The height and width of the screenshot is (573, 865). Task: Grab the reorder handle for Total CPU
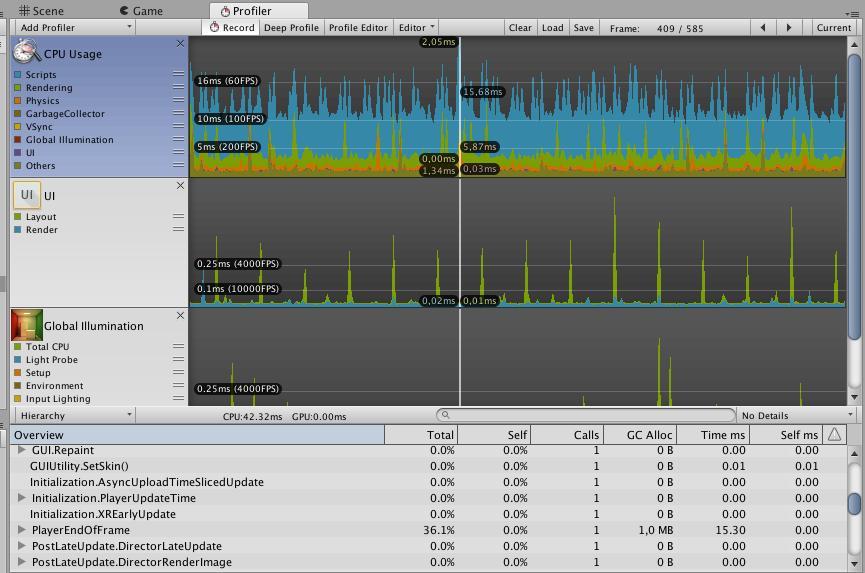point(178,346)
